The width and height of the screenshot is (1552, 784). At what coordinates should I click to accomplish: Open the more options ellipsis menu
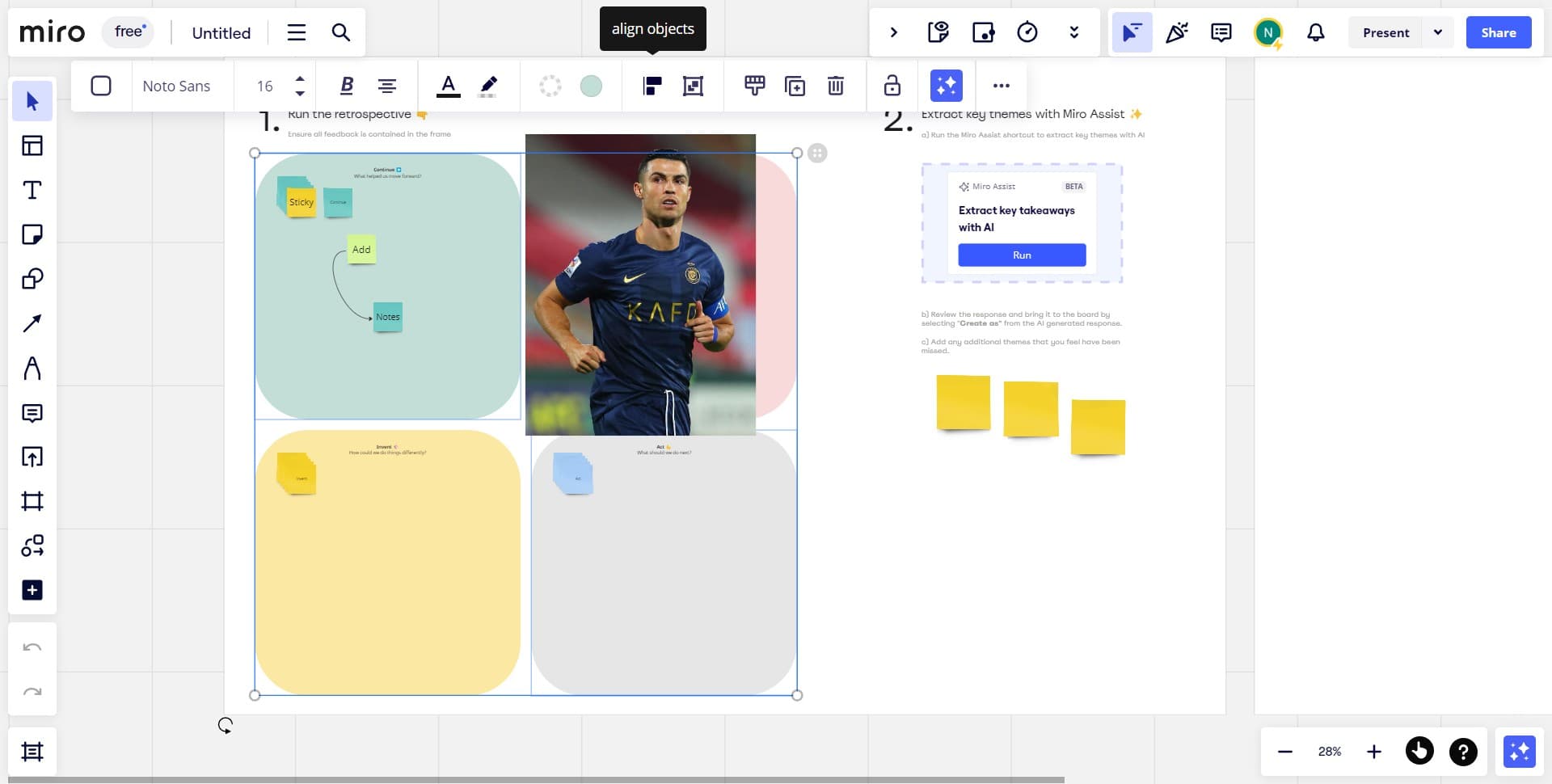click(x=1001, y=86)
